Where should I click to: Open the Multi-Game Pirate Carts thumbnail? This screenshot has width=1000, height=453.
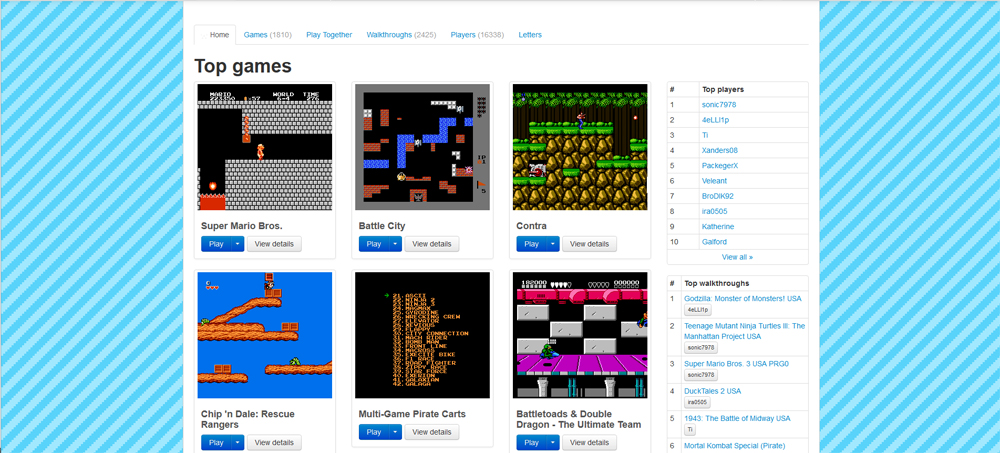click(x=422, y=335)
